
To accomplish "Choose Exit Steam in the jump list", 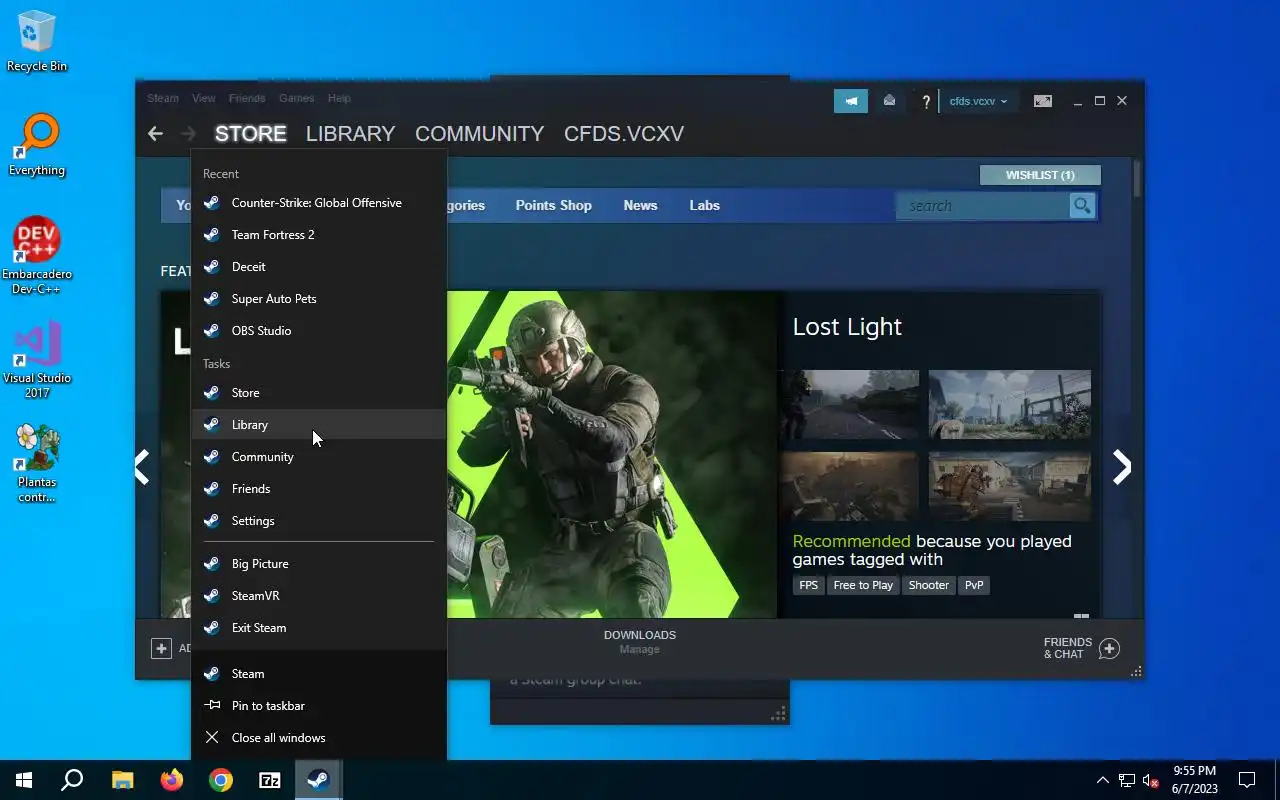I will coord(318,628).
